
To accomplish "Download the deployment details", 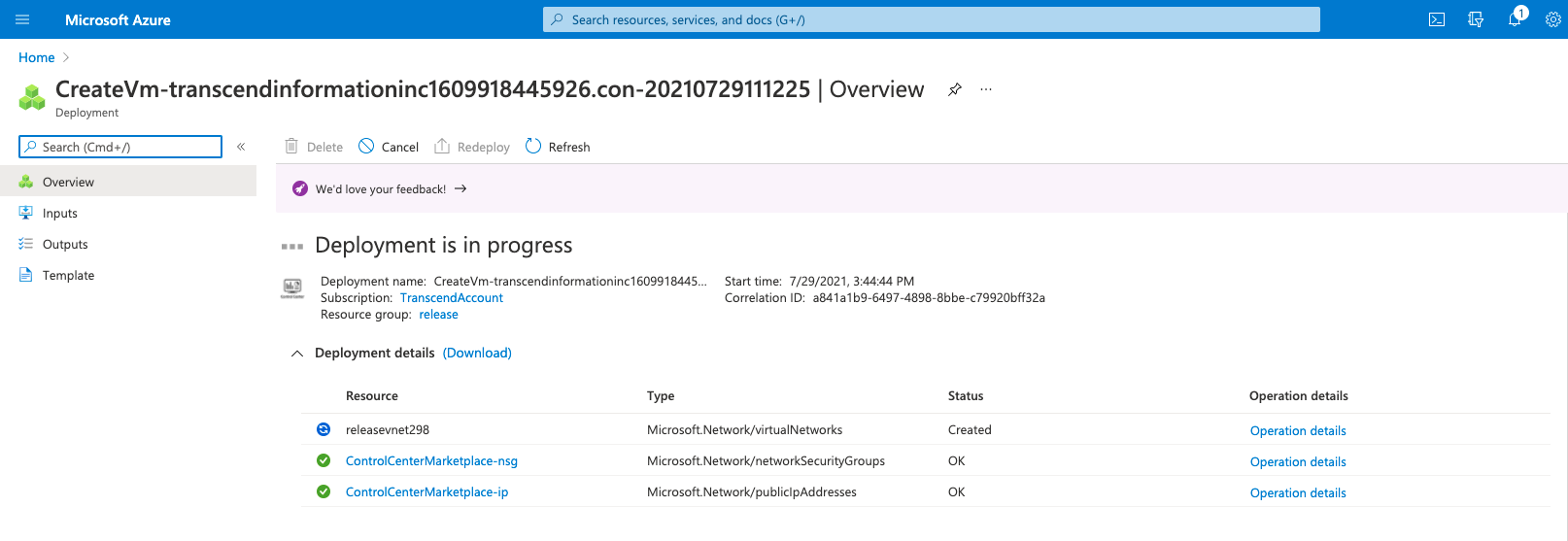I will click(477, 353).
